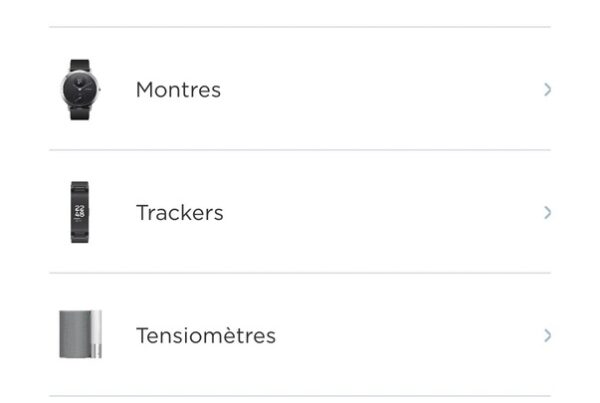600x403 pixels.
Task: Tap the grey blood pressure cuff image
Action: 80,334
